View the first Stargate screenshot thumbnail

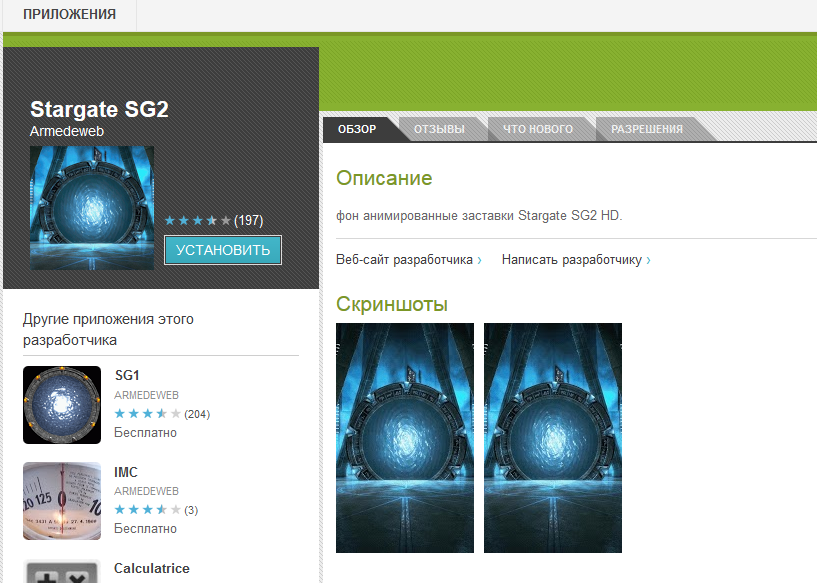(x=405, y=438)
